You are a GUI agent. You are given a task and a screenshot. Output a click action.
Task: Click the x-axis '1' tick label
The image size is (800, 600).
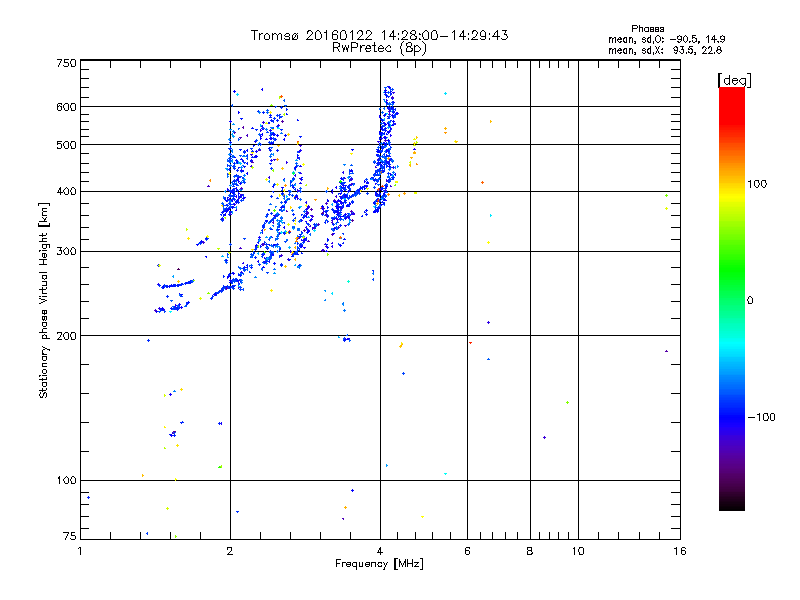point(81,551)
